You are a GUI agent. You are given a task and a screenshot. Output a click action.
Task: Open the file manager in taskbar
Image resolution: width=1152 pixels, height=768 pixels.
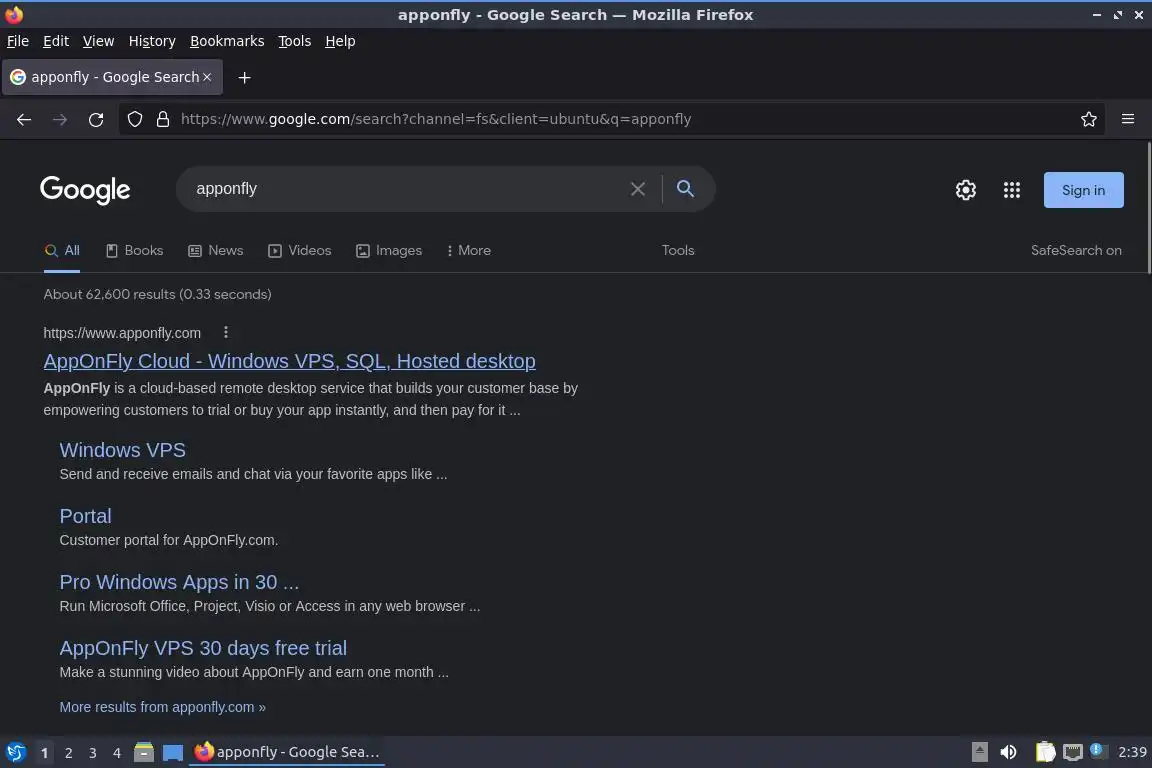[x=144, y=752]
